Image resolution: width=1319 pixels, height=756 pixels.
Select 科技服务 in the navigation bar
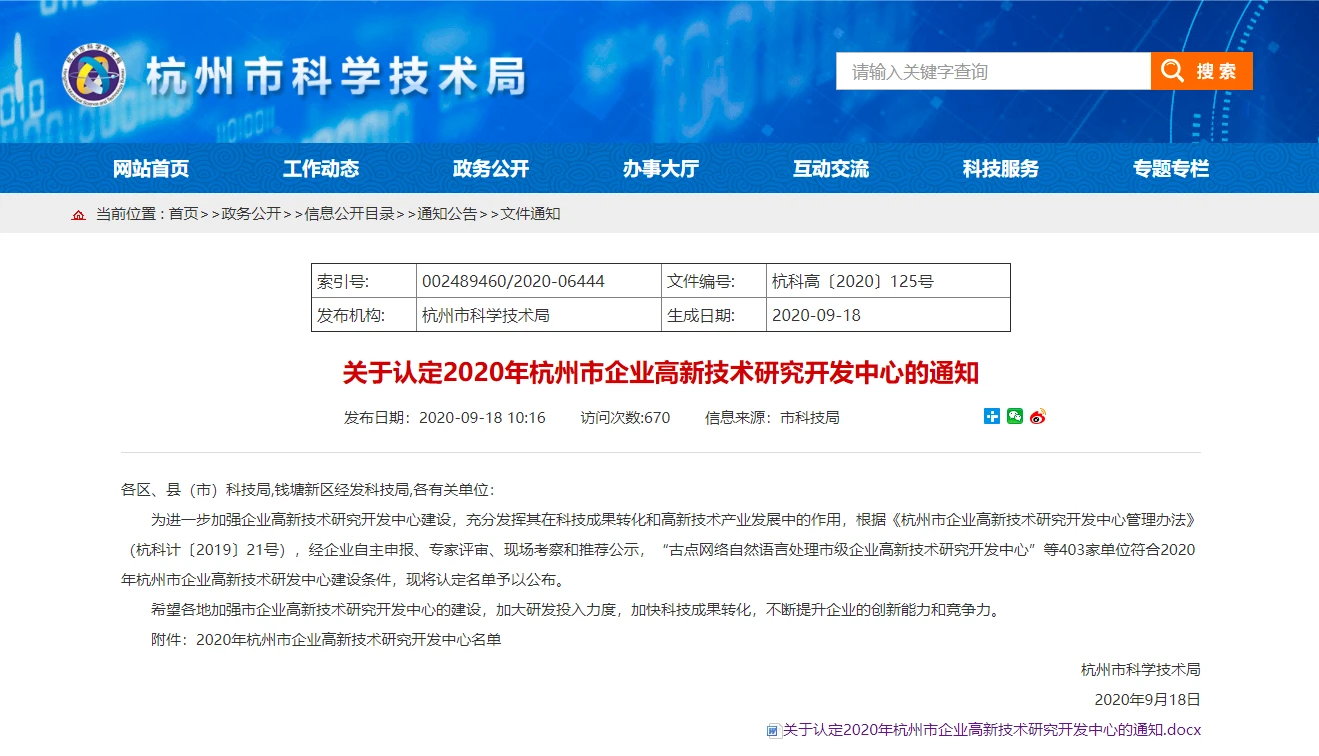pos(1001,169)
